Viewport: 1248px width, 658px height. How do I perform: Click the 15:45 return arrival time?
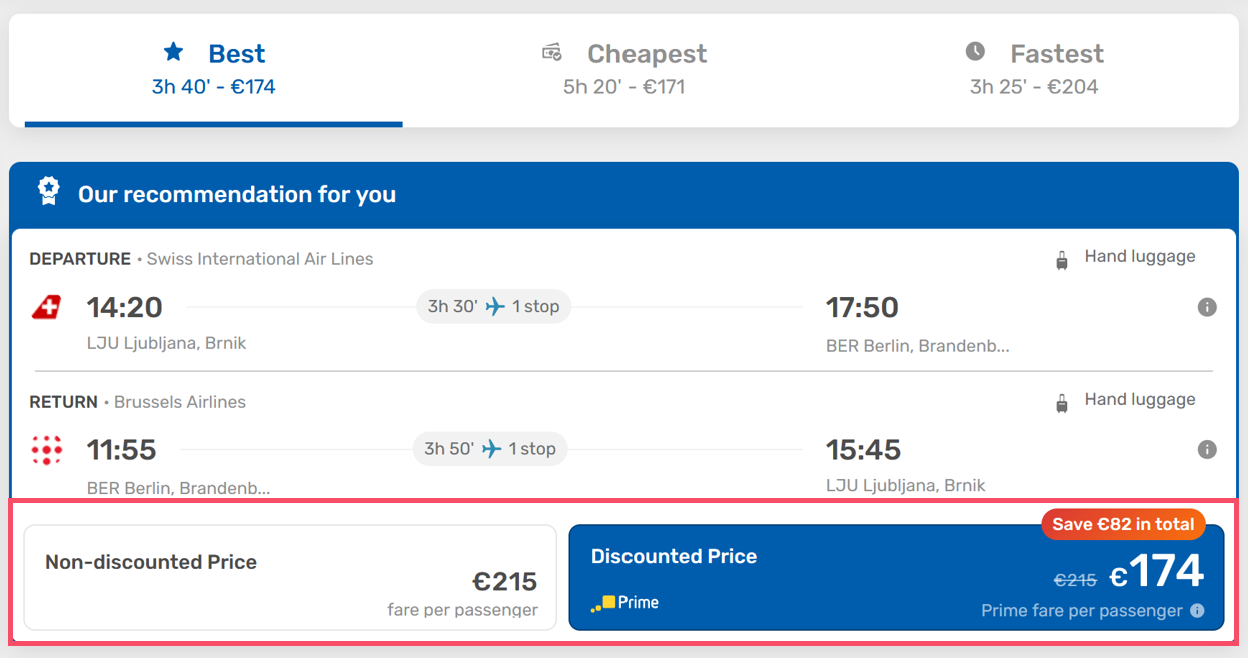click(863, 450)
